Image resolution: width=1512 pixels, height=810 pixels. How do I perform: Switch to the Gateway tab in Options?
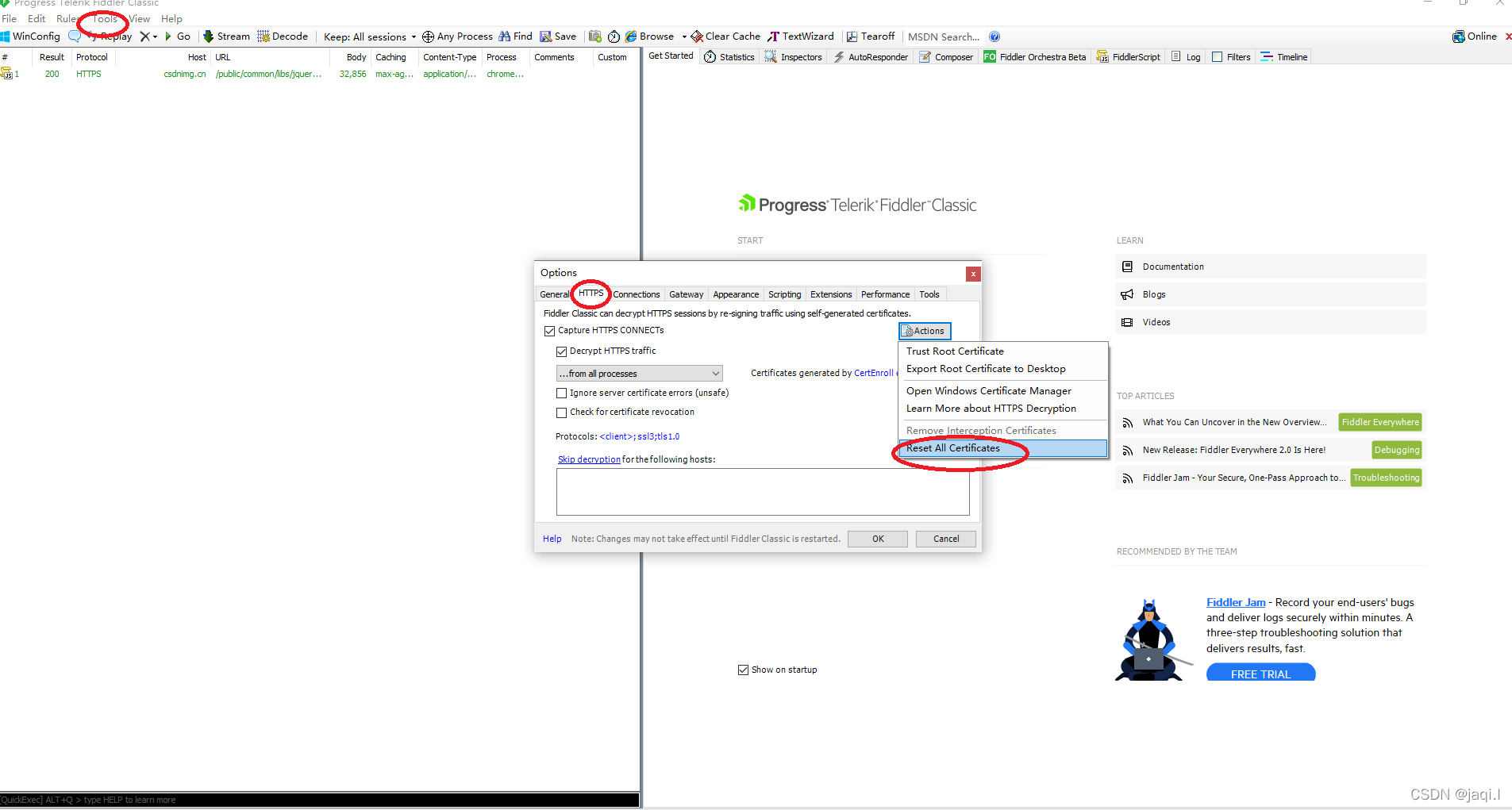click(x=686, y=294)
